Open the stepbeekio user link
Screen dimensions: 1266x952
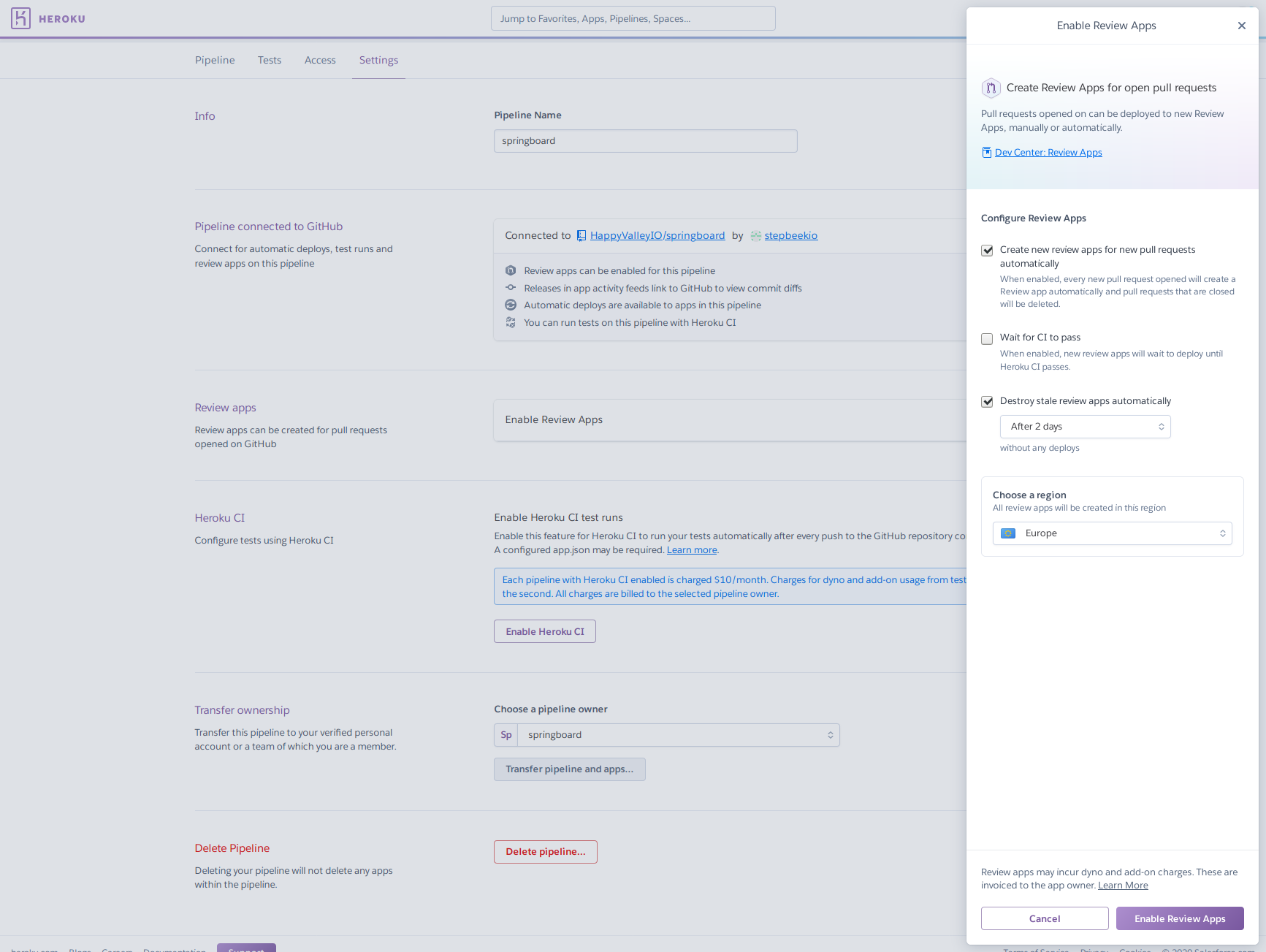791,235
